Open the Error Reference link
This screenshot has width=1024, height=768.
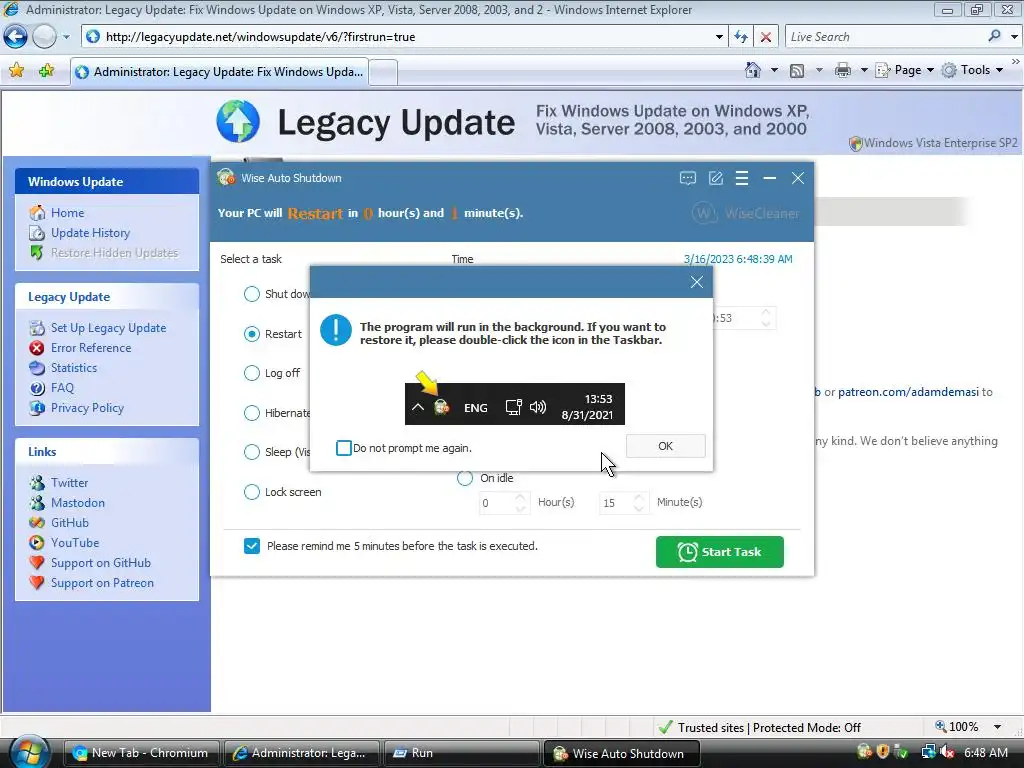(x=91, y=348)
